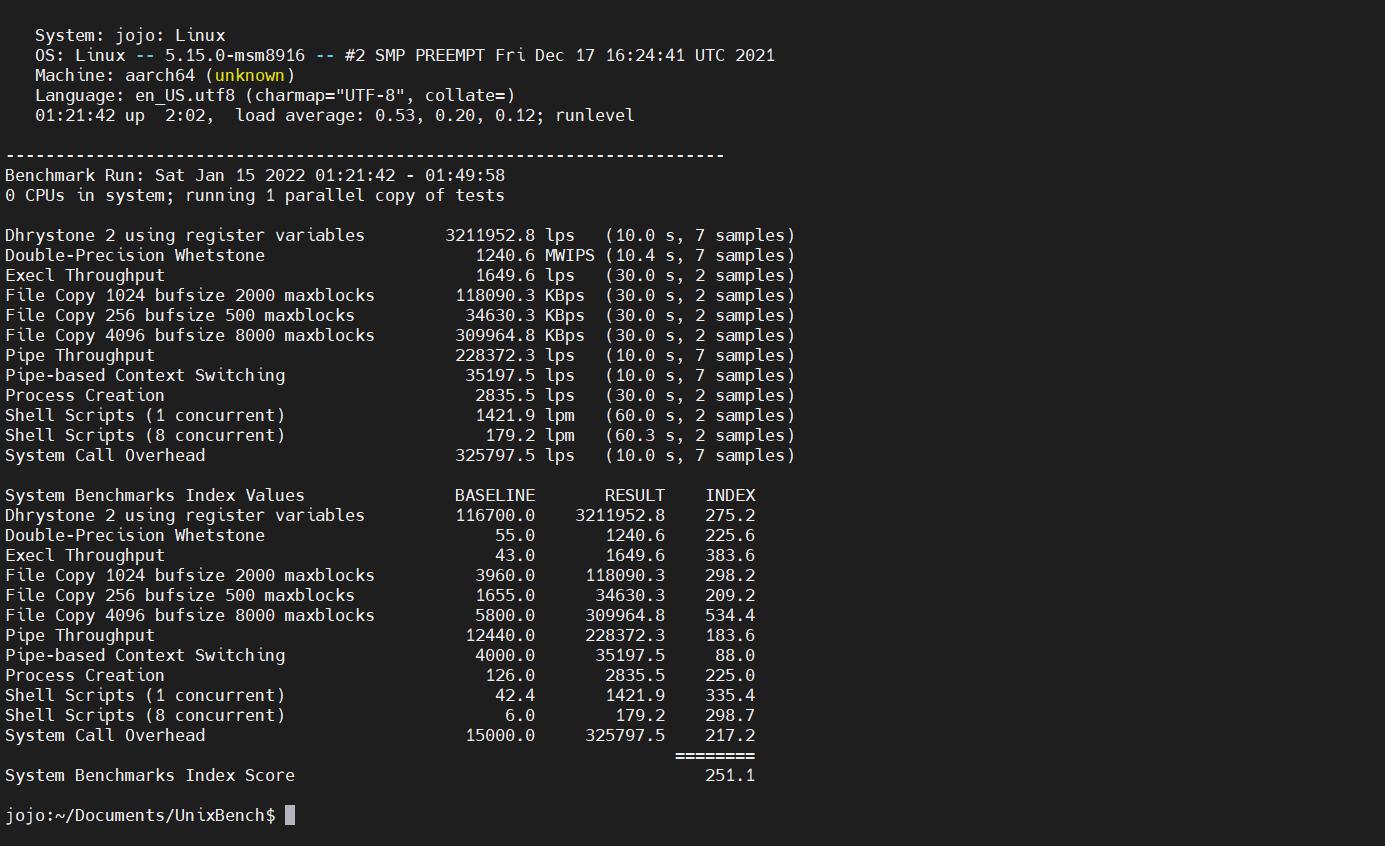
Task: Click the terminal cursor at the prompt
Action: point(290,815)
